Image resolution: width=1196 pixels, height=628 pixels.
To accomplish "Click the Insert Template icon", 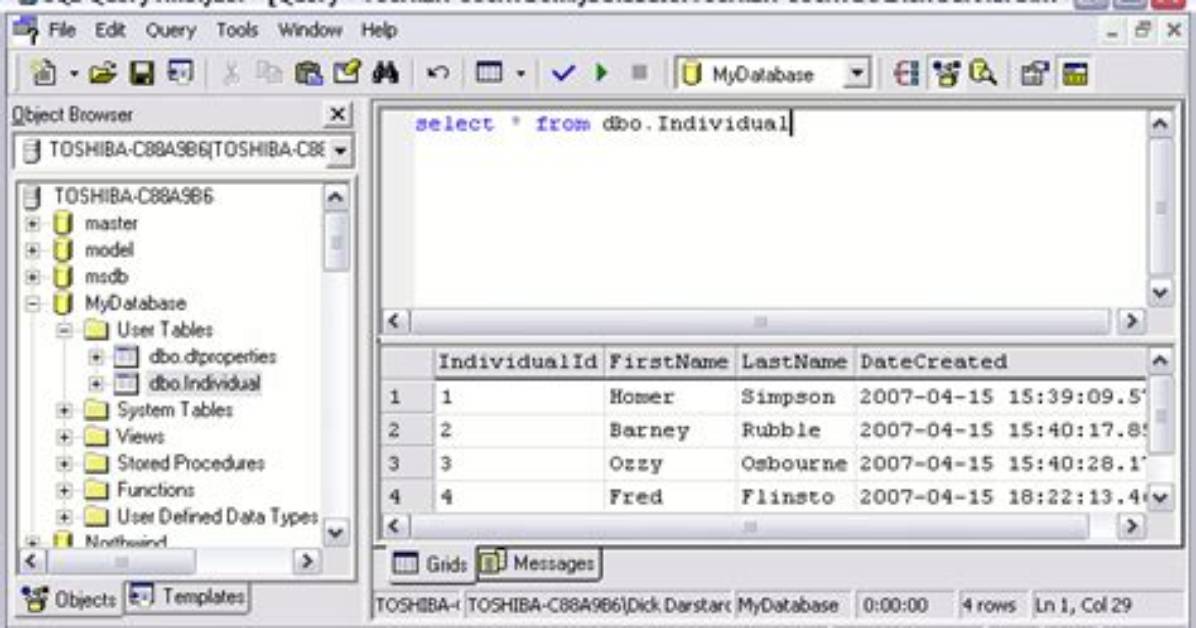I will pos(181,74).
